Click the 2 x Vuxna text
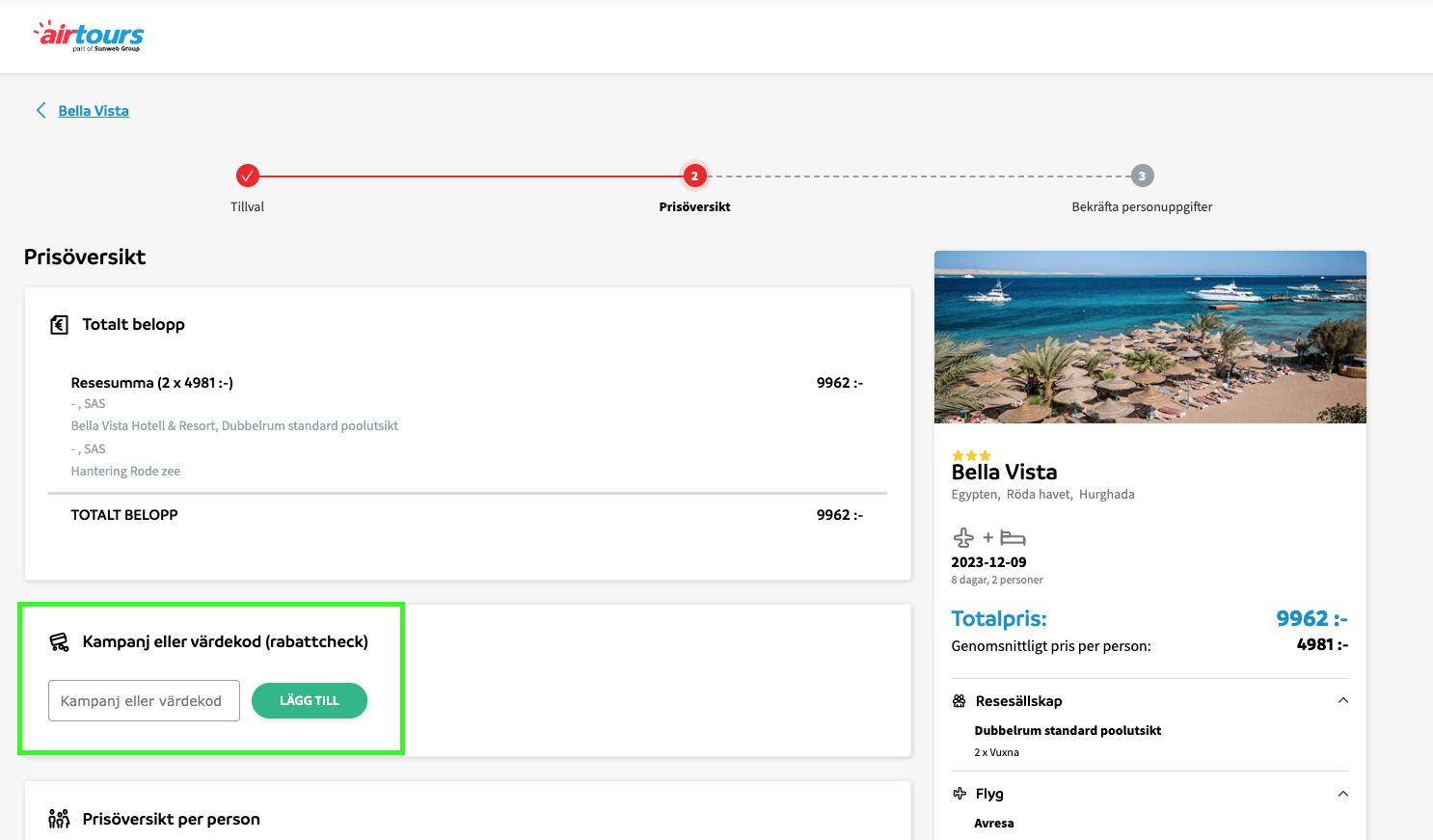Image resolution: width=1433 pixels, height=840 pixels. tap(996, 752)
